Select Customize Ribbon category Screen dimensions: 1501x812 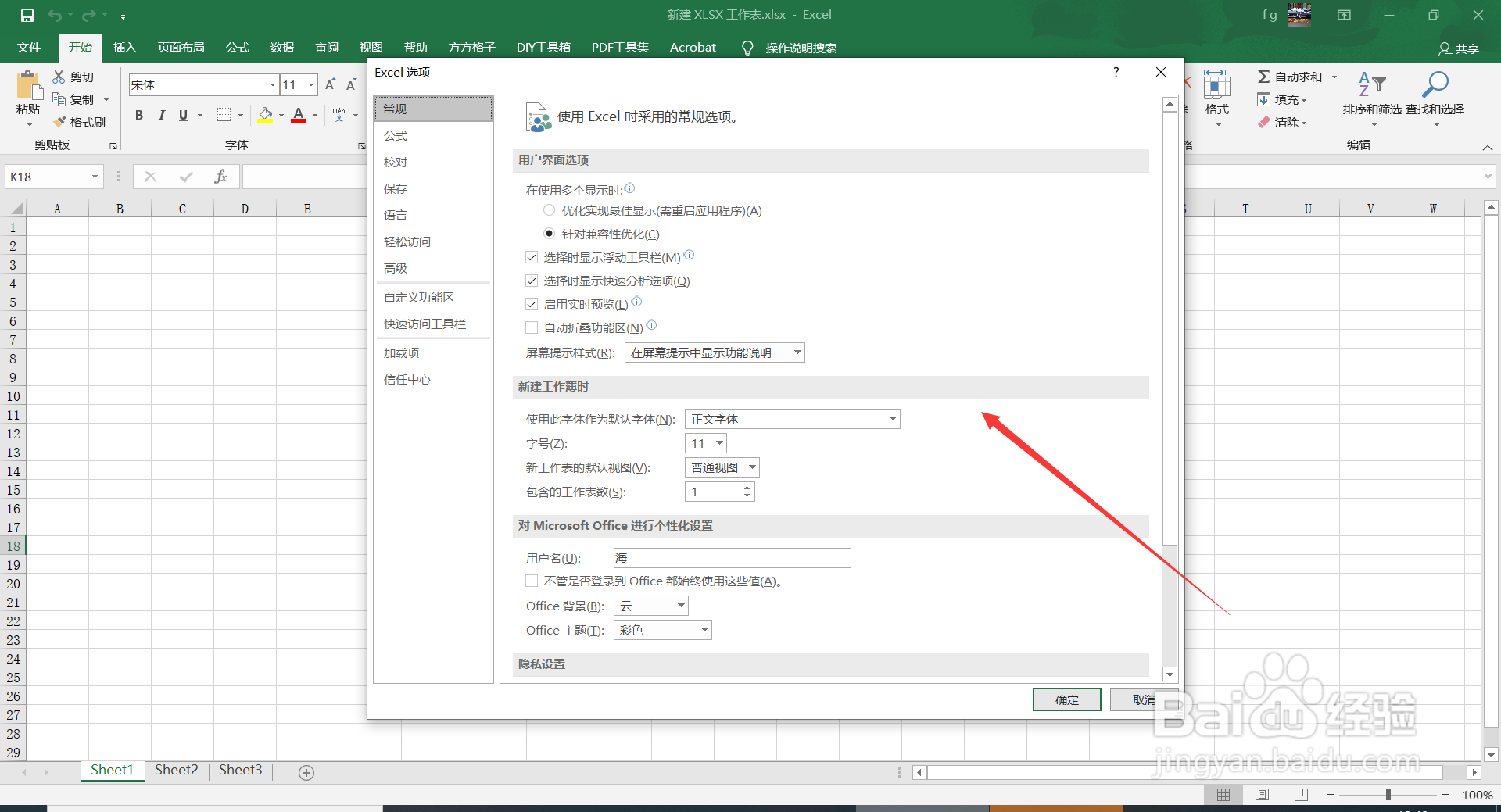click(x=433, y=297)
